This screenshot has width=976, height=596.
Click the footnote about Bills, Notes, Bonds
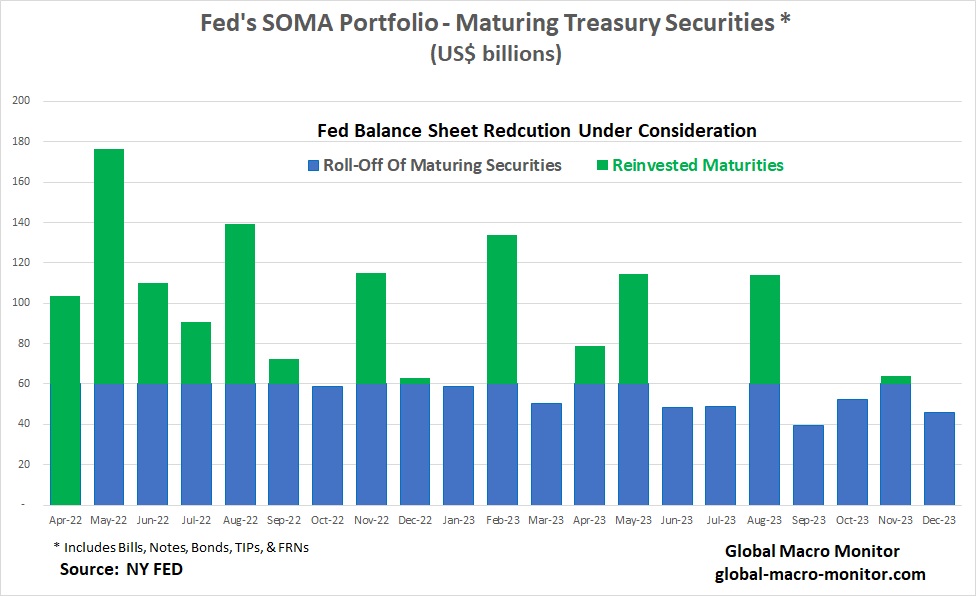[x=181, y=547]
